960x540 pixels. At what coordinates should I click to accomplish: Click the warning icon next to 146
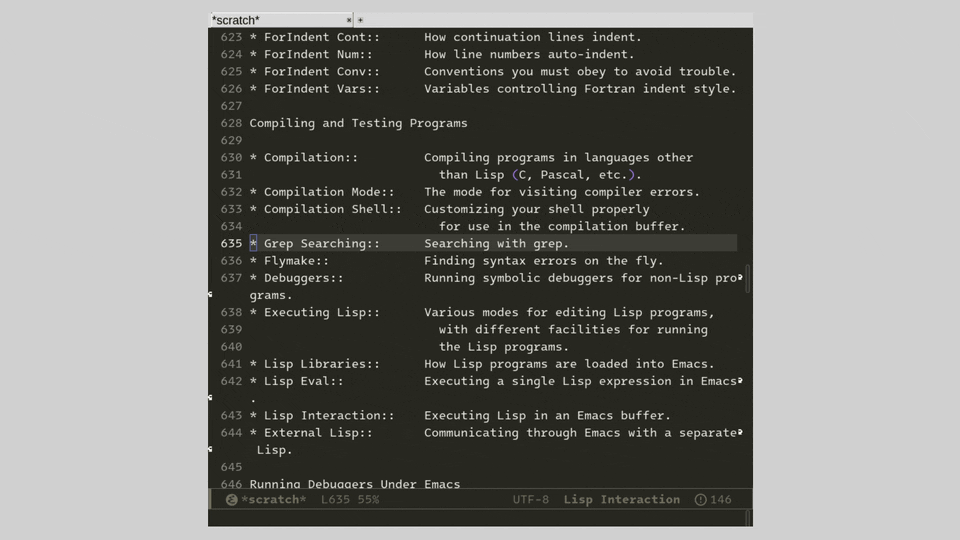coord(700,500)
